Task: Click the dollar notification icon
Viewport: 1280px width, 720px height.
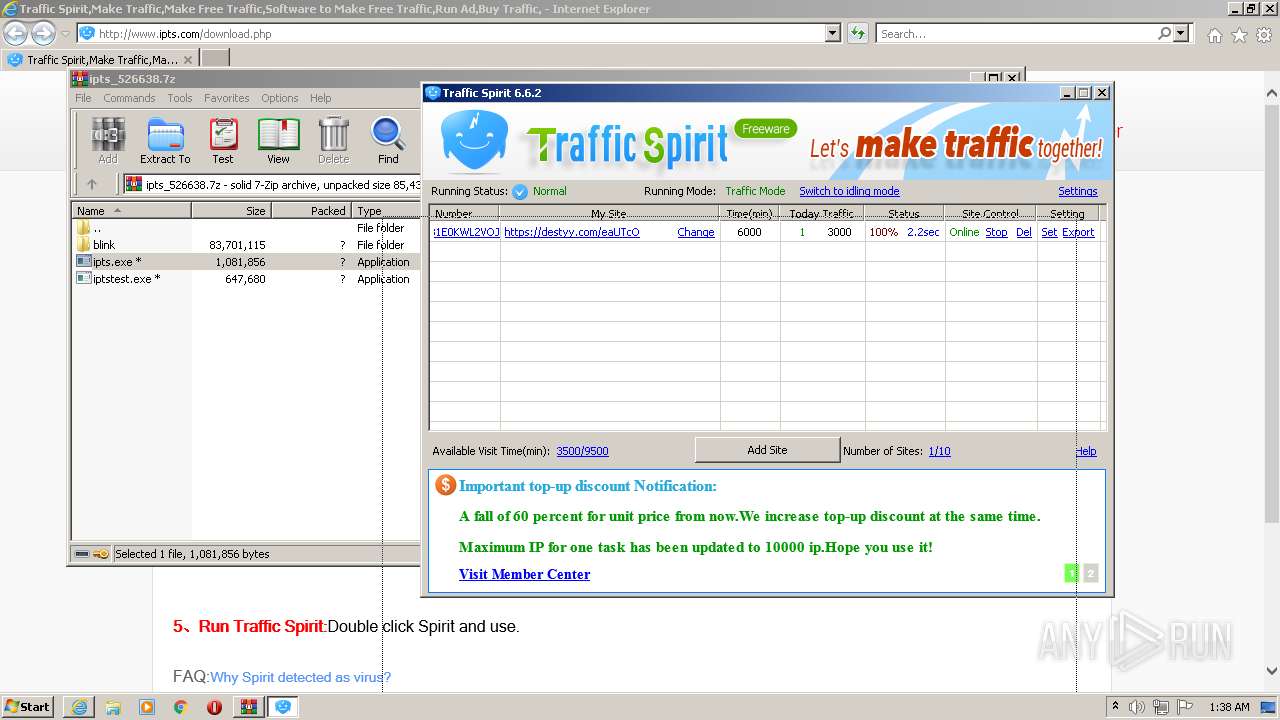Action: coord(446,485)
